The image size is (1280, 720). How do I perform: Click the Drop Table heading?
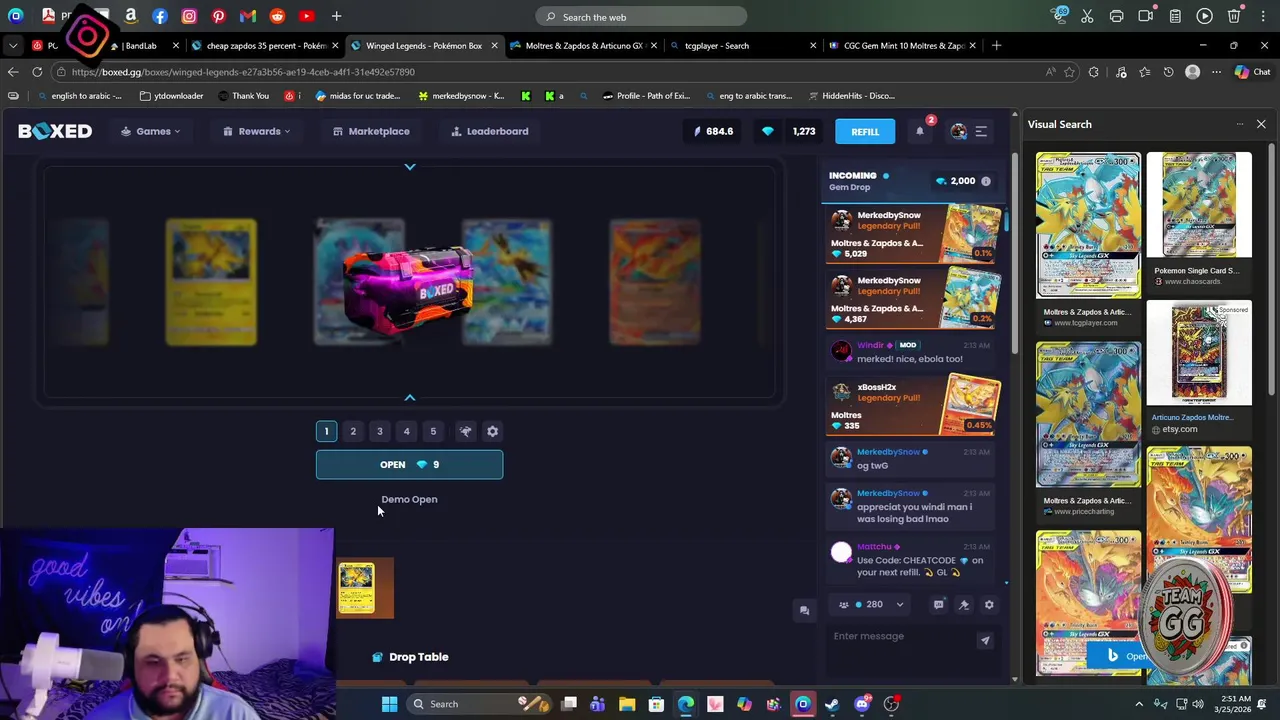[418, 657]
